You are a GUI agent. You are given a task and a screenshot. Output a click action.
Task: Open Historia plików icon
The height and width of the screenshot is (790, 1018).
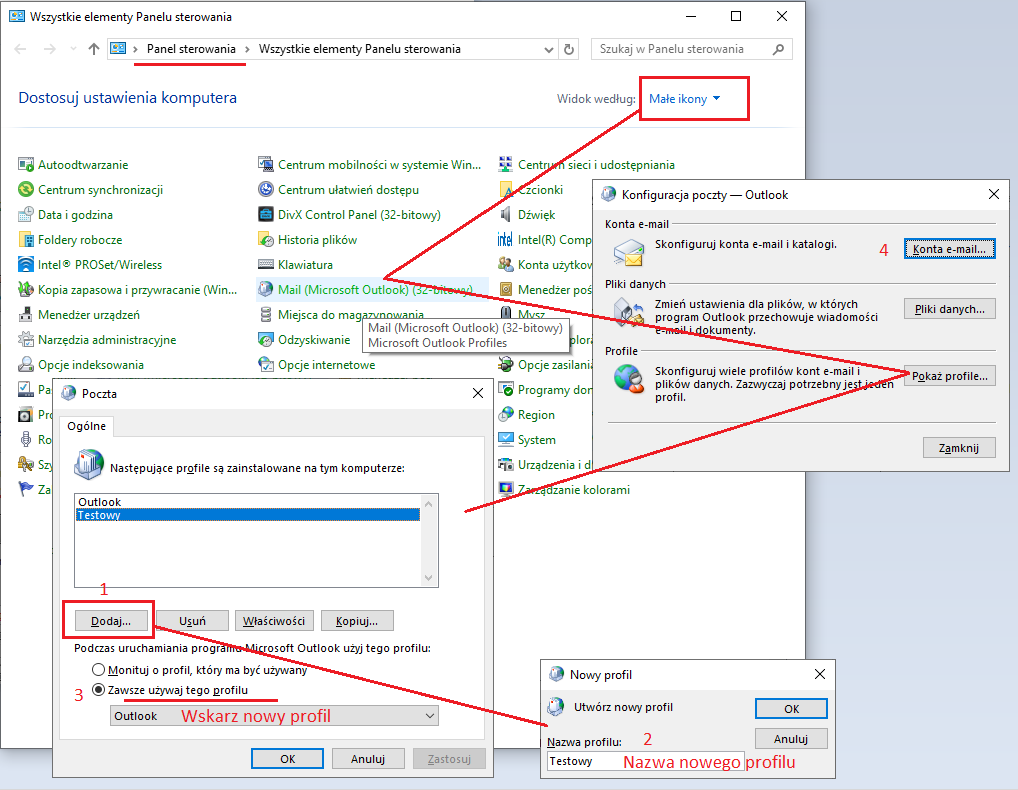[x=266, y=240]
